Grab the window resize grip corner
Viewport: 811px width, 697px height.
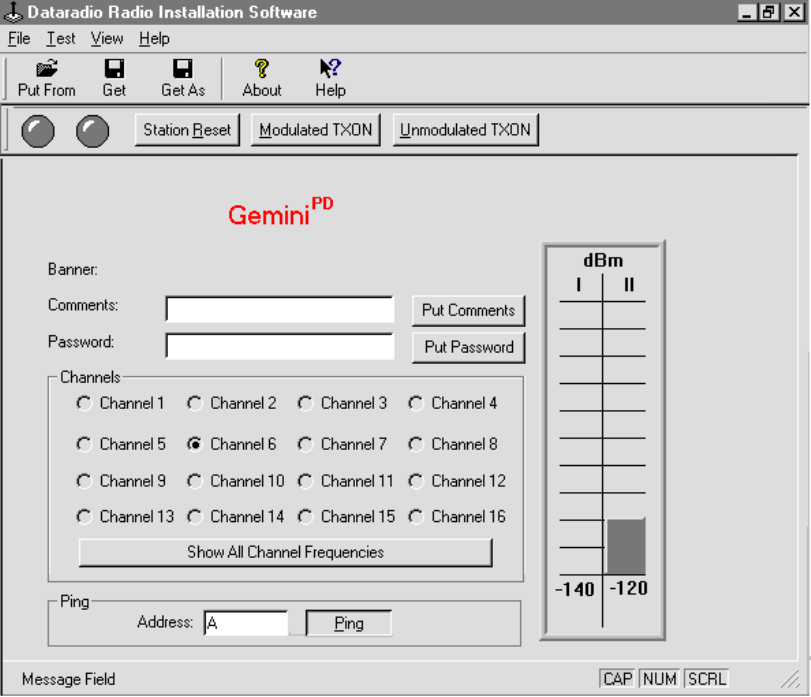(791, 680)
